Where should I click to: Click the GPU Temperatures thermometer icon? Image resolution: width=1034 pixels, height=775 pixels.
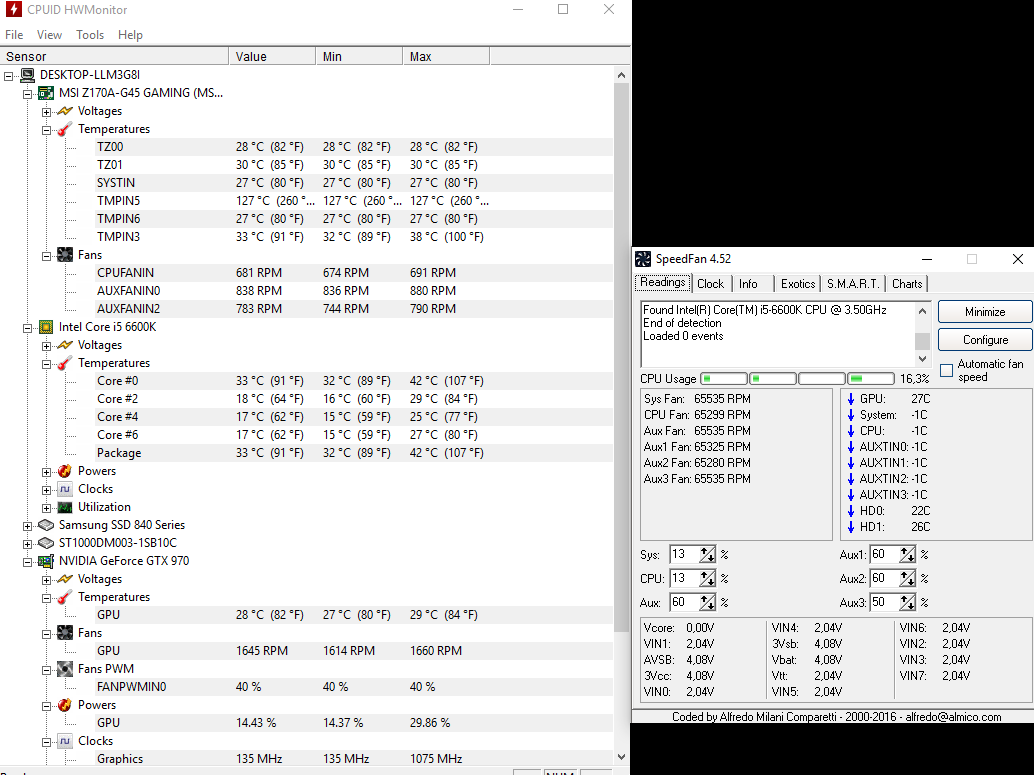tap(65, 597)
